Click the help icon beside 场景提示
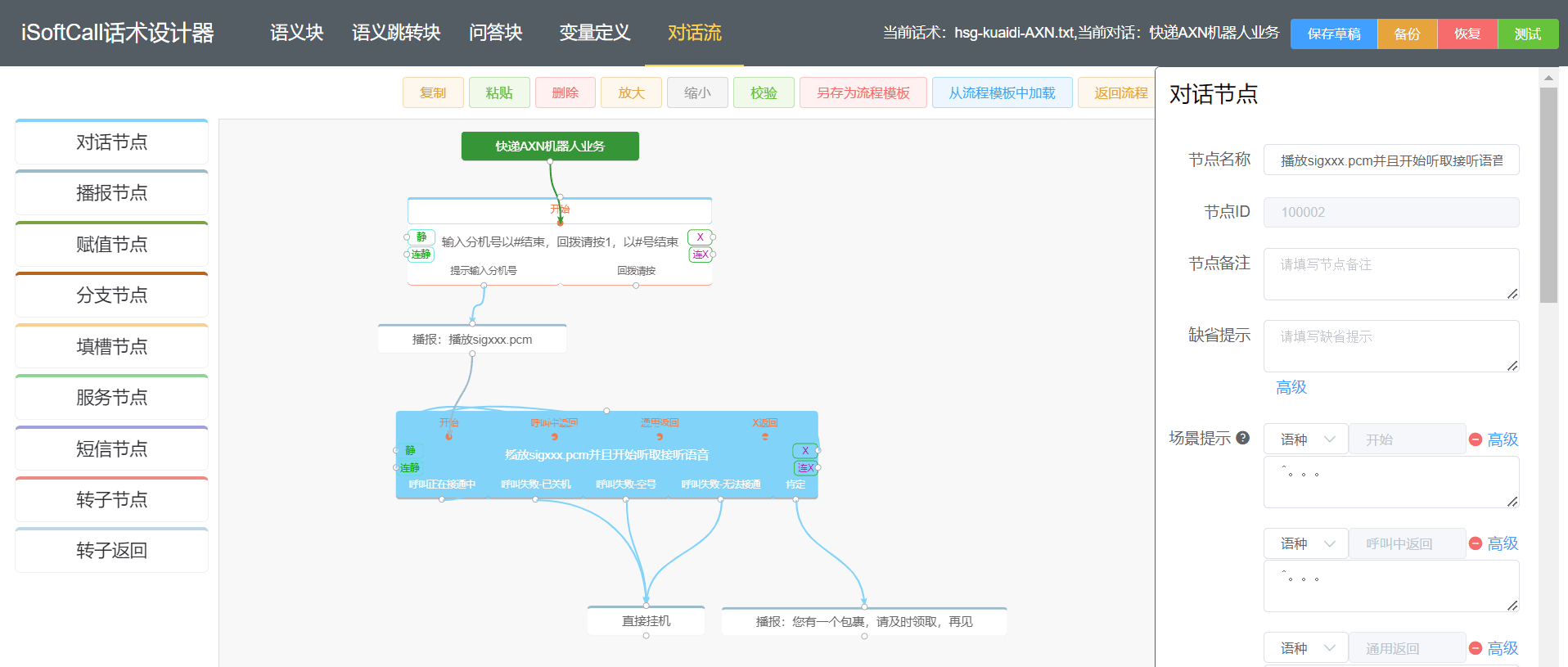1568x667 pixels. (x=1242, y=438)
